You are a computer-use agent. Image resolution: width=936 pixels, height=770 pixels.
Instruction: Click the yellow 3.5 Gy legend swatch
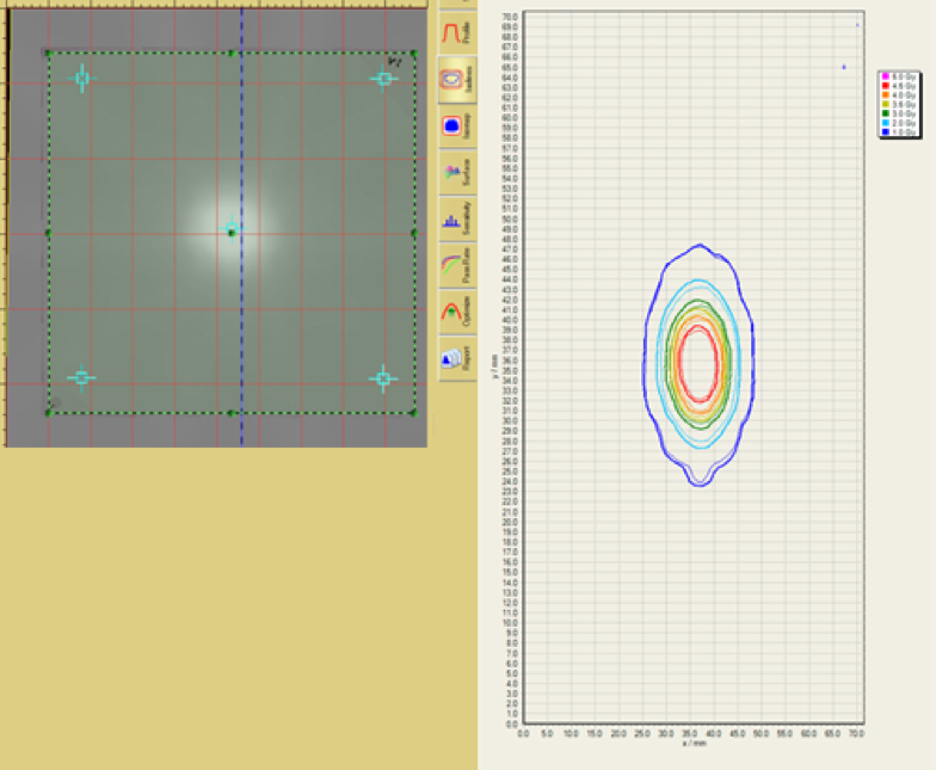(886, 104)
